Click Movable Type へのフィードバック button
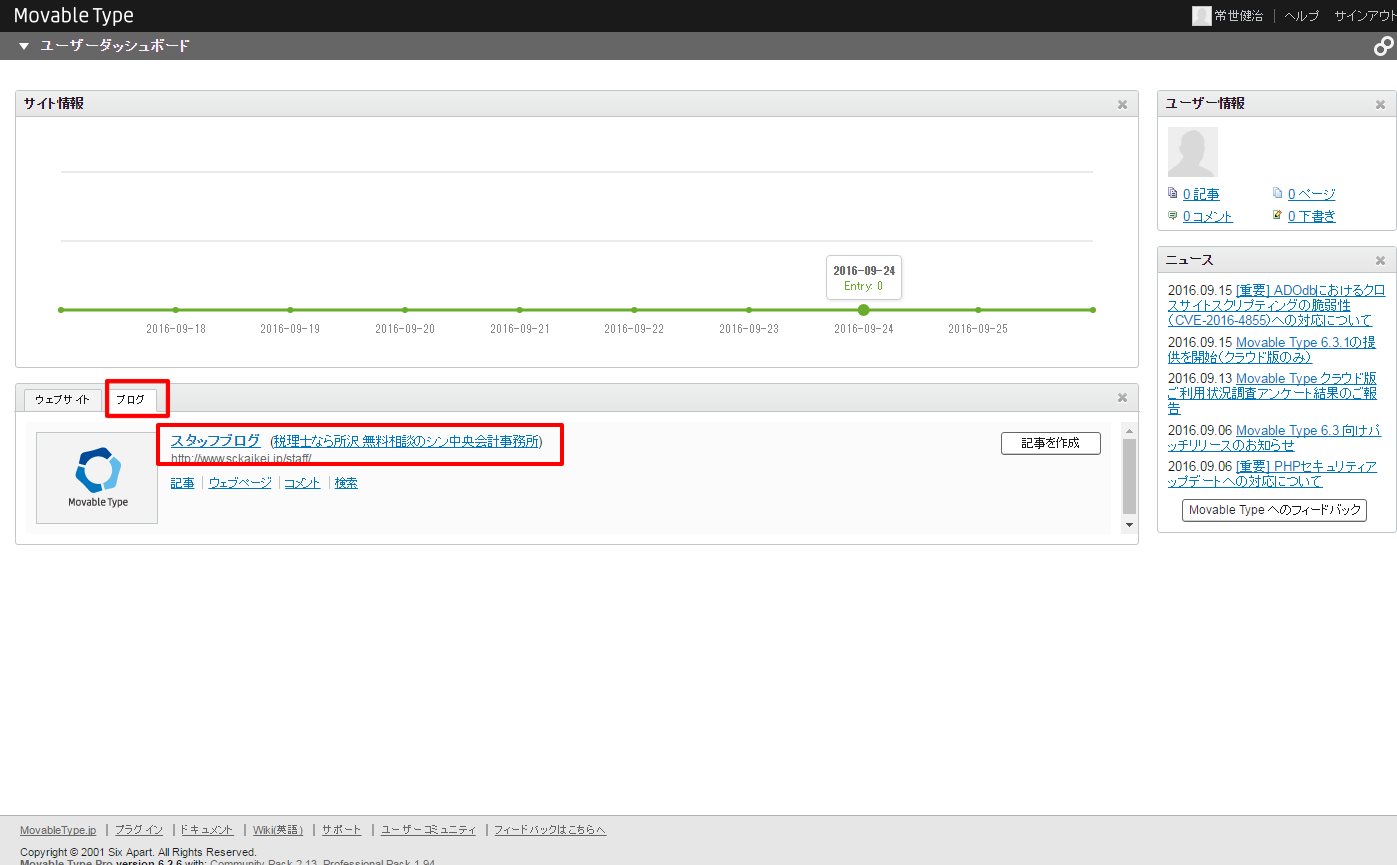 (1274, 510)
